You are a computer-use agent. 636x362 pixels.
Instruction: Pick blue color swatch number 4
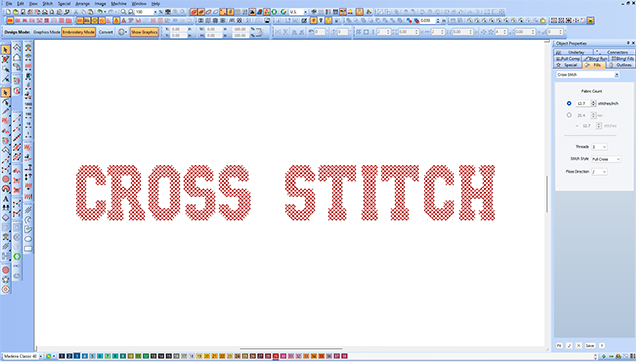pyautogui.click(x=85, y=356)
